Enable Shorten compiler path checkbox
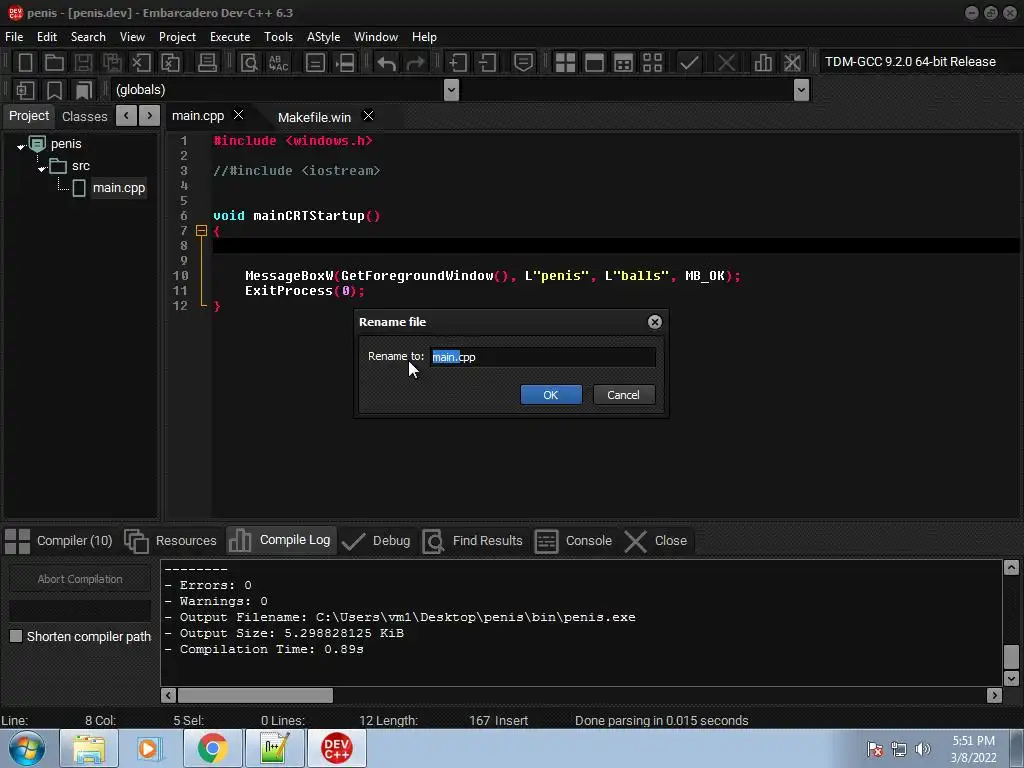The width and height of the screenshot is (1024, 768). pos(16,636)
